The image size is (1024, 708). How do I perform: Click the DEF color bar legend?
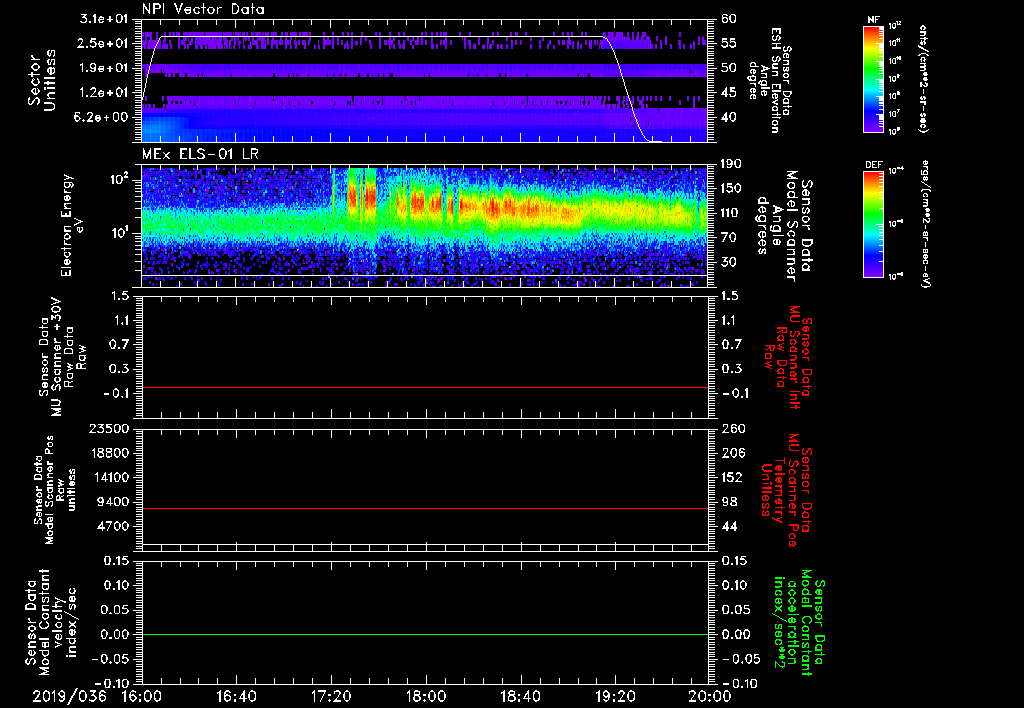[x=873, y=224]
